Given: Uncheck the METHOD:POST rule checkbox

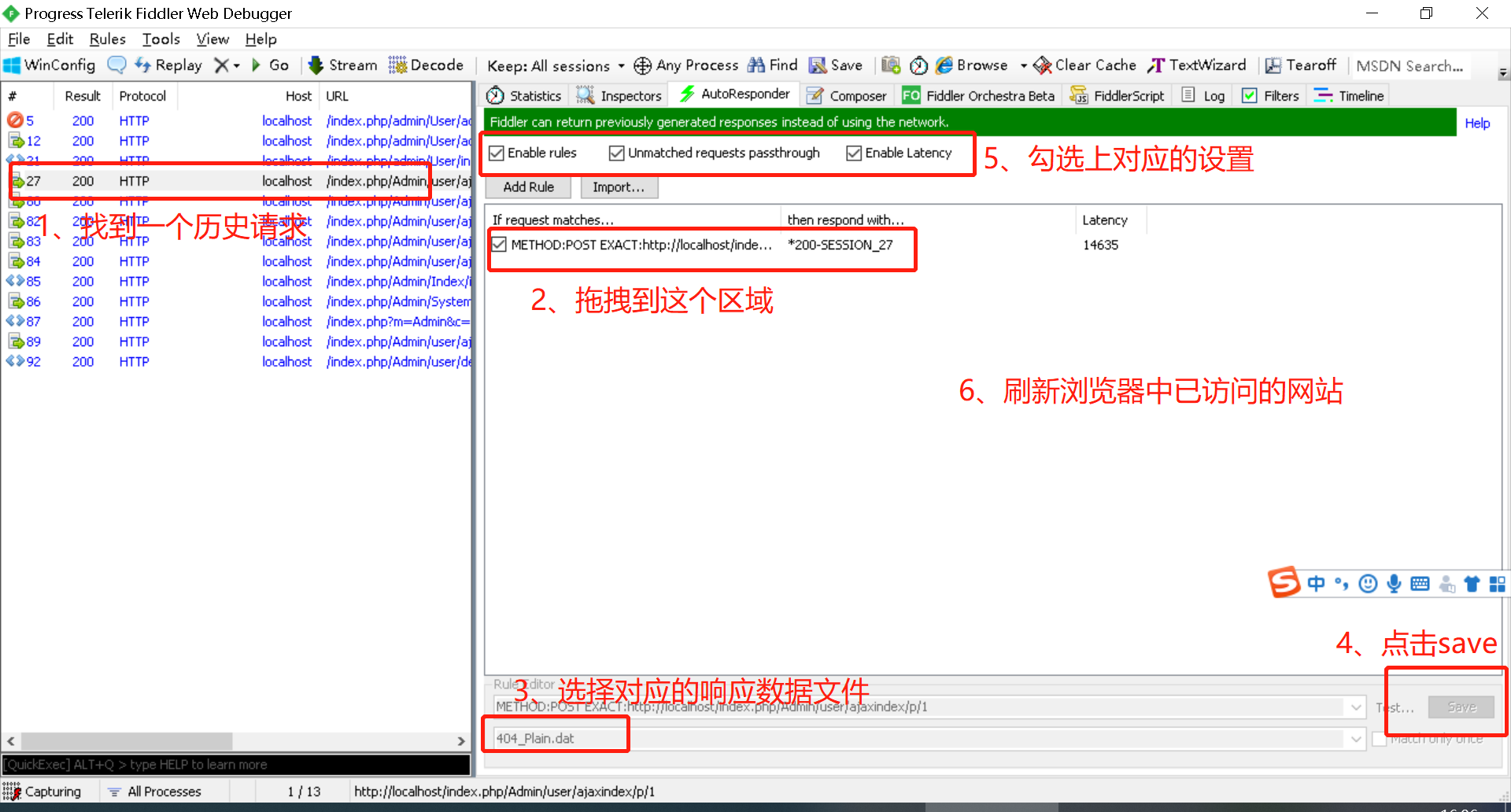Looking at the screenshot, I should pos(499,244).
